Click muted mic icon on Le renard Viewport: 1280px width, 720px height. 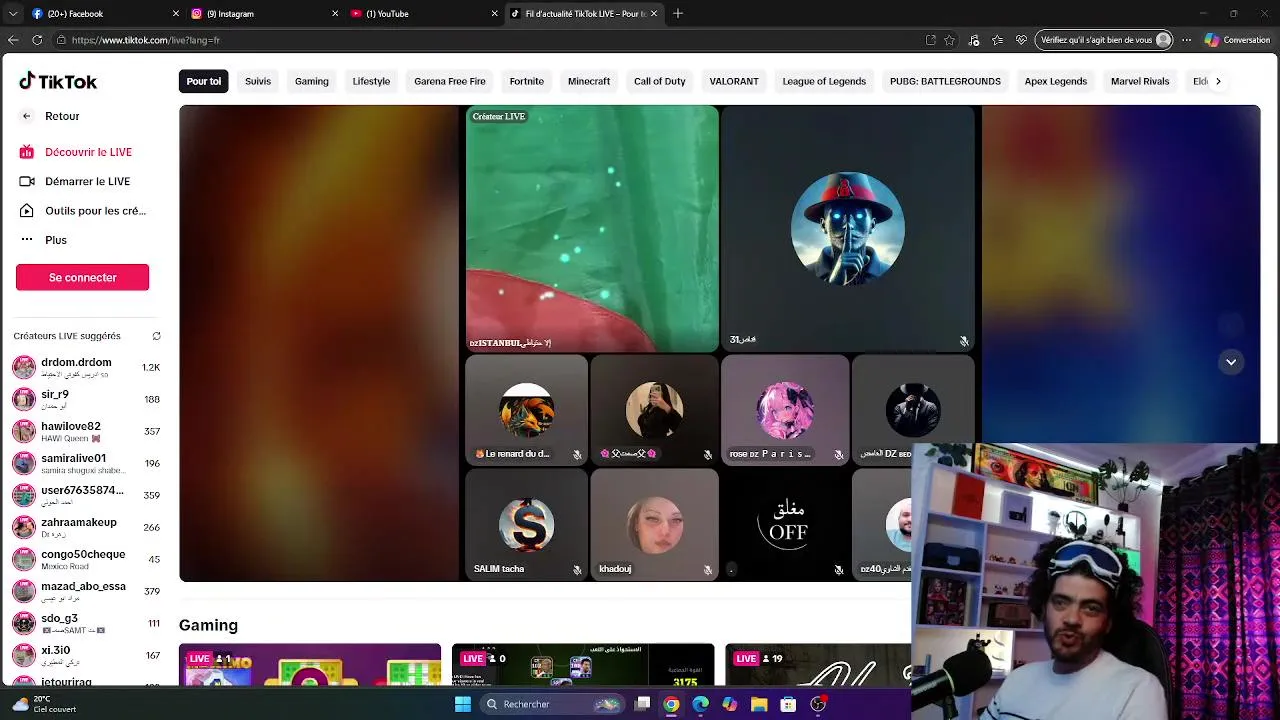577,455
